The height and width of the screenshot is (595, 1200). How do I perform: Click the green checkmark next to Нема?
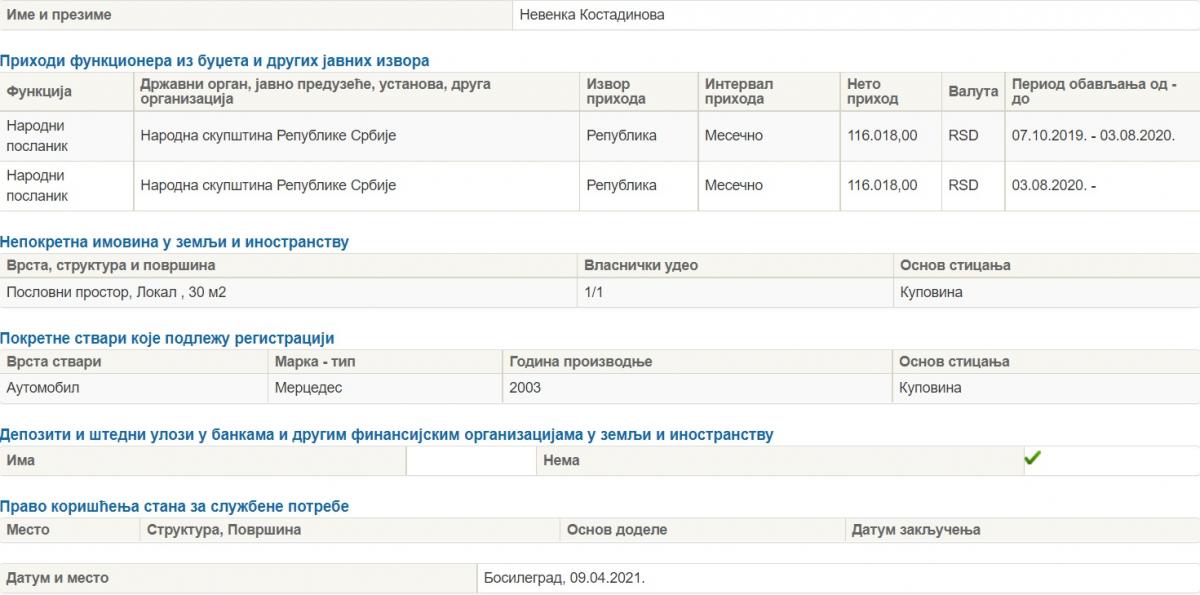[1033, 459]
